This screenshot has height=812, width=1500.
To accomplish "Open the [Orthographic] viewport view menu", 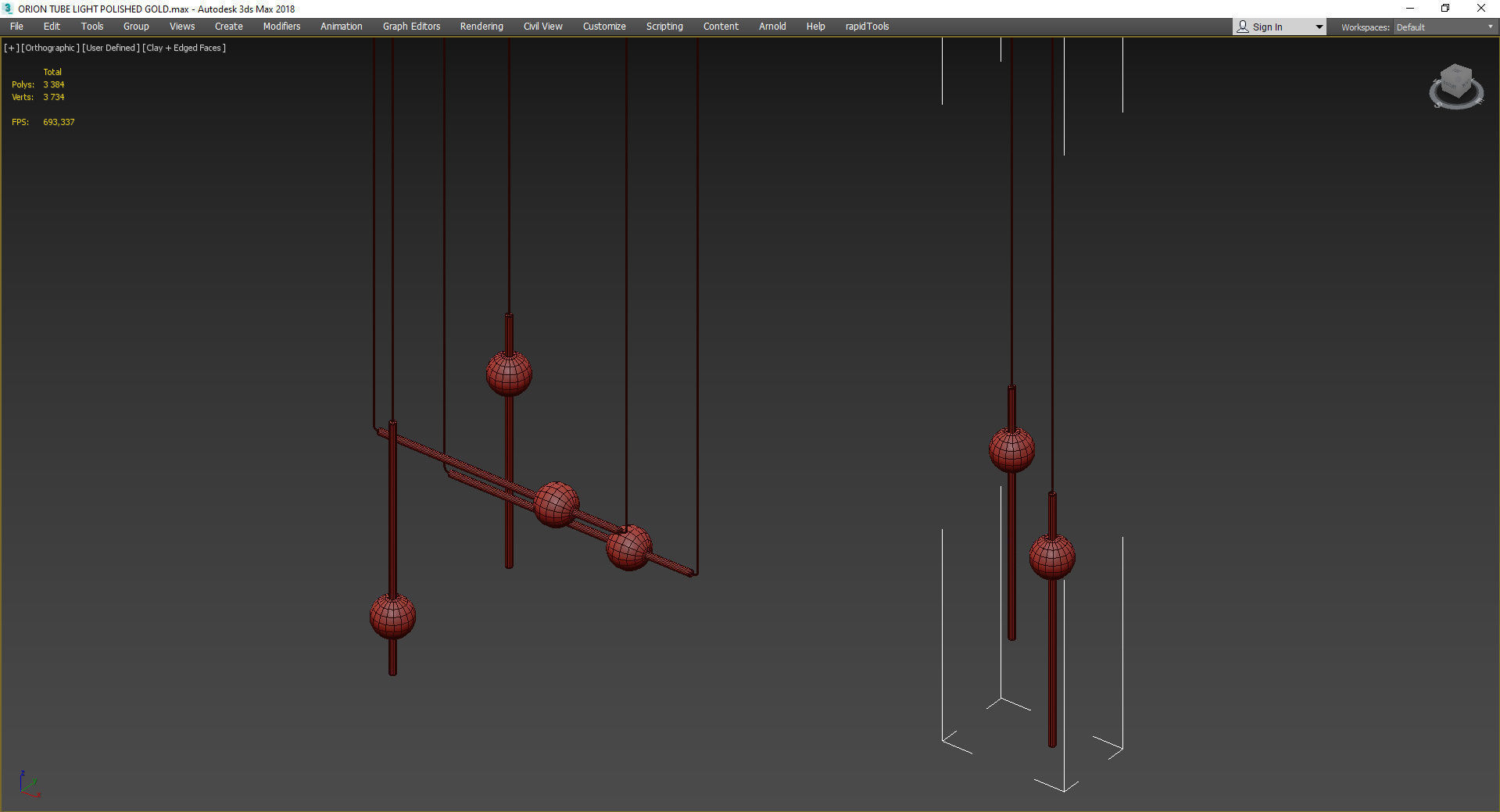I will tap(51, 48).
